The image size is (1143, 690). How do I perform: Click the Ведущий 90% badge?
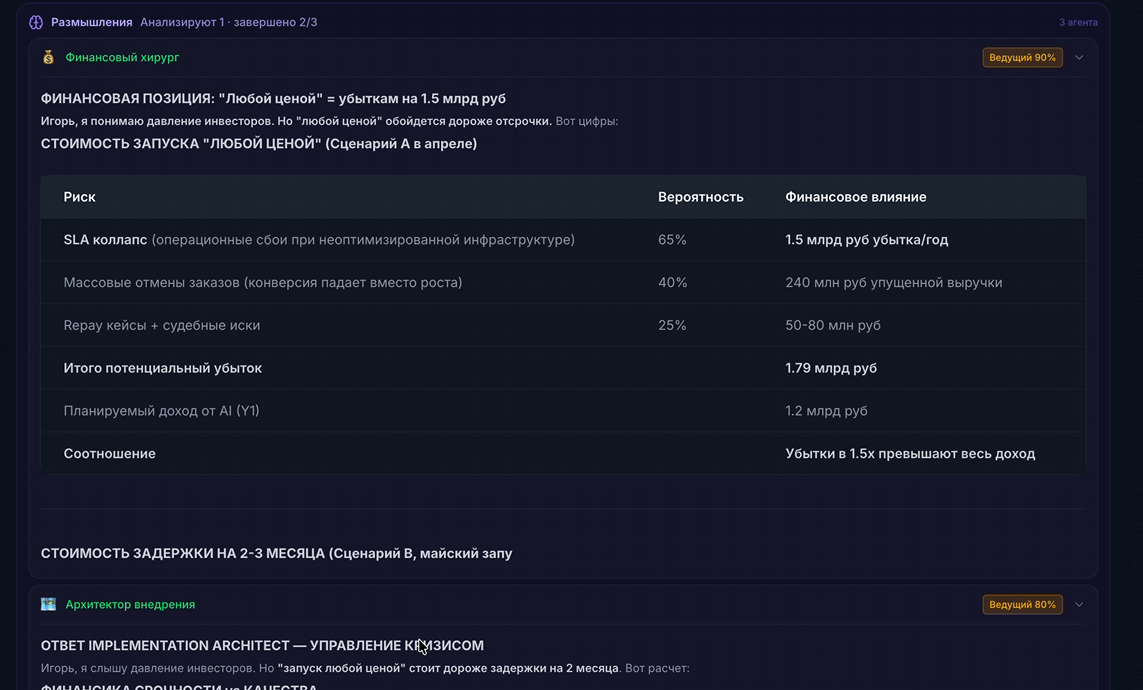tap(1022, 57)
